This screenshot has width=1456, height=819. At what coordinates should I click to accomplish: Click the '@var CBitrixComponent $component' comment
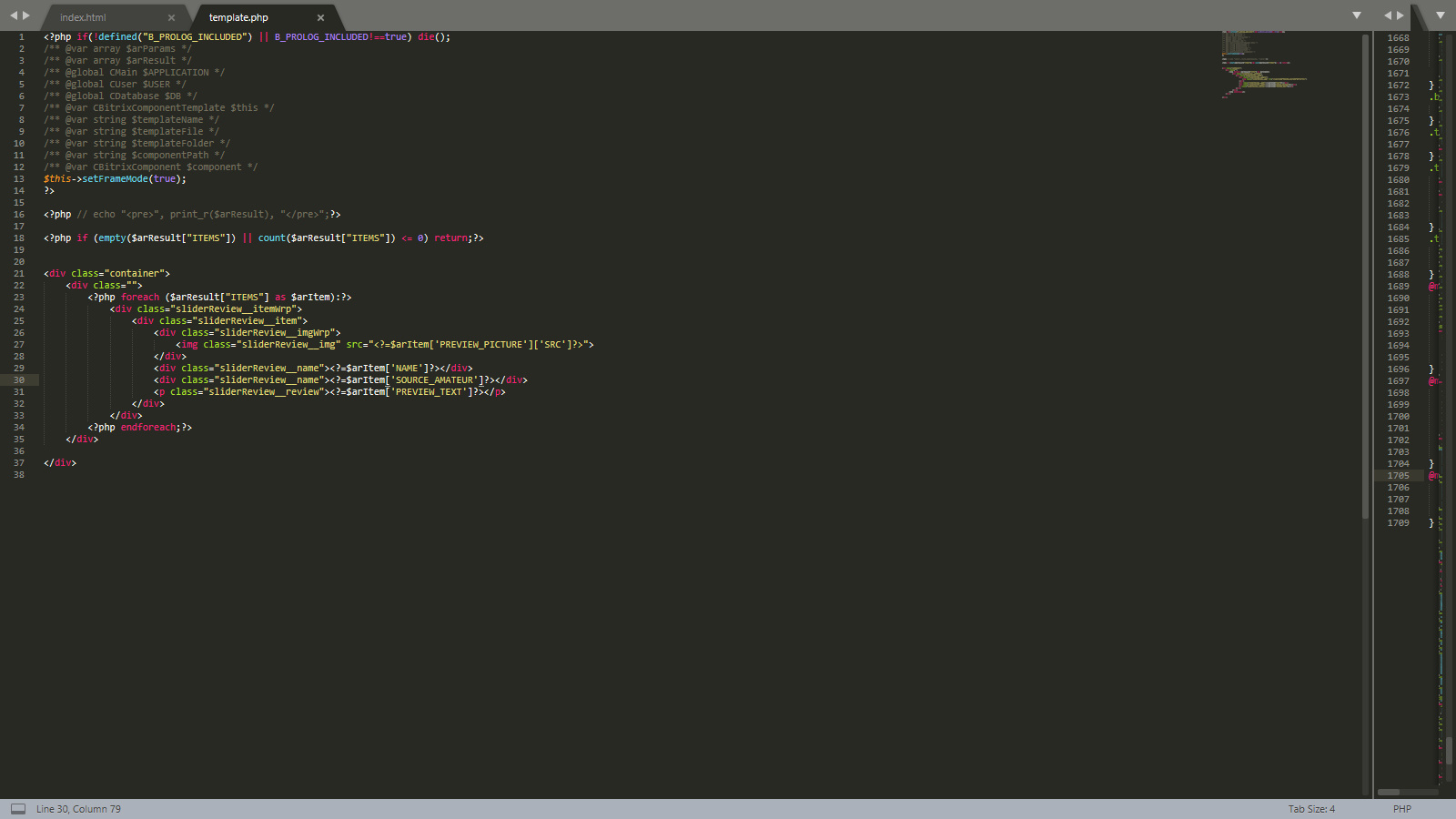[150, 167]
